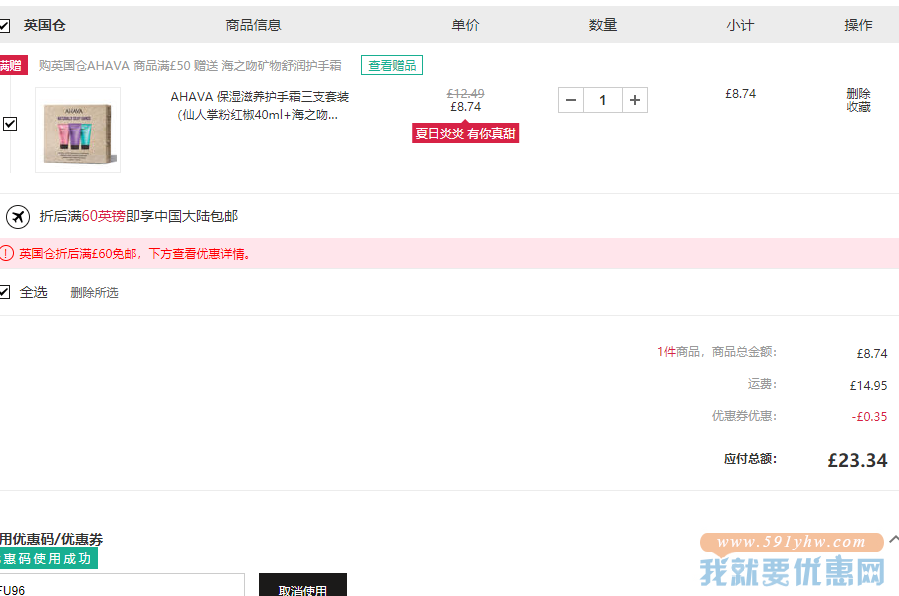The image size is (899, 596).
Task: Click the 小计 subtotal value £8.74
Action: (x=740, y=93)
